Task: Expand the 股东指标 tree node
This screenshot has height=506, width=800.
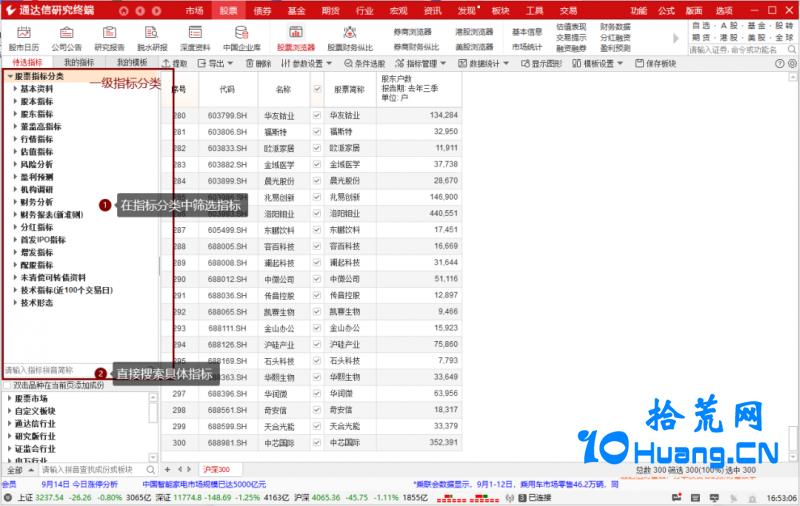Action: (x=15, y=114)
